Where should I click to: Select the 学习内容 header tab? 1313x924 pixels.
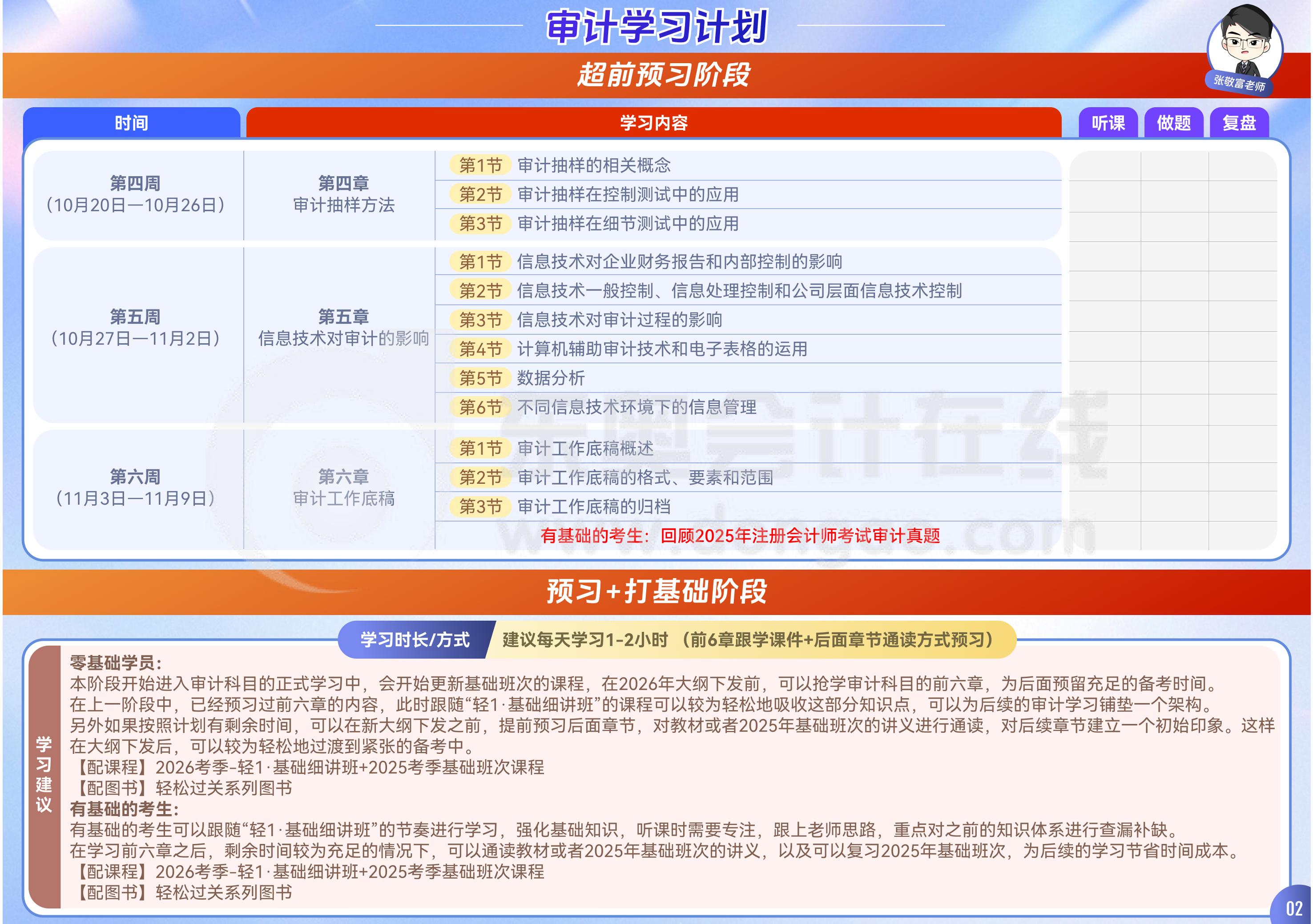pyautogui.click(x=653, y=122)
